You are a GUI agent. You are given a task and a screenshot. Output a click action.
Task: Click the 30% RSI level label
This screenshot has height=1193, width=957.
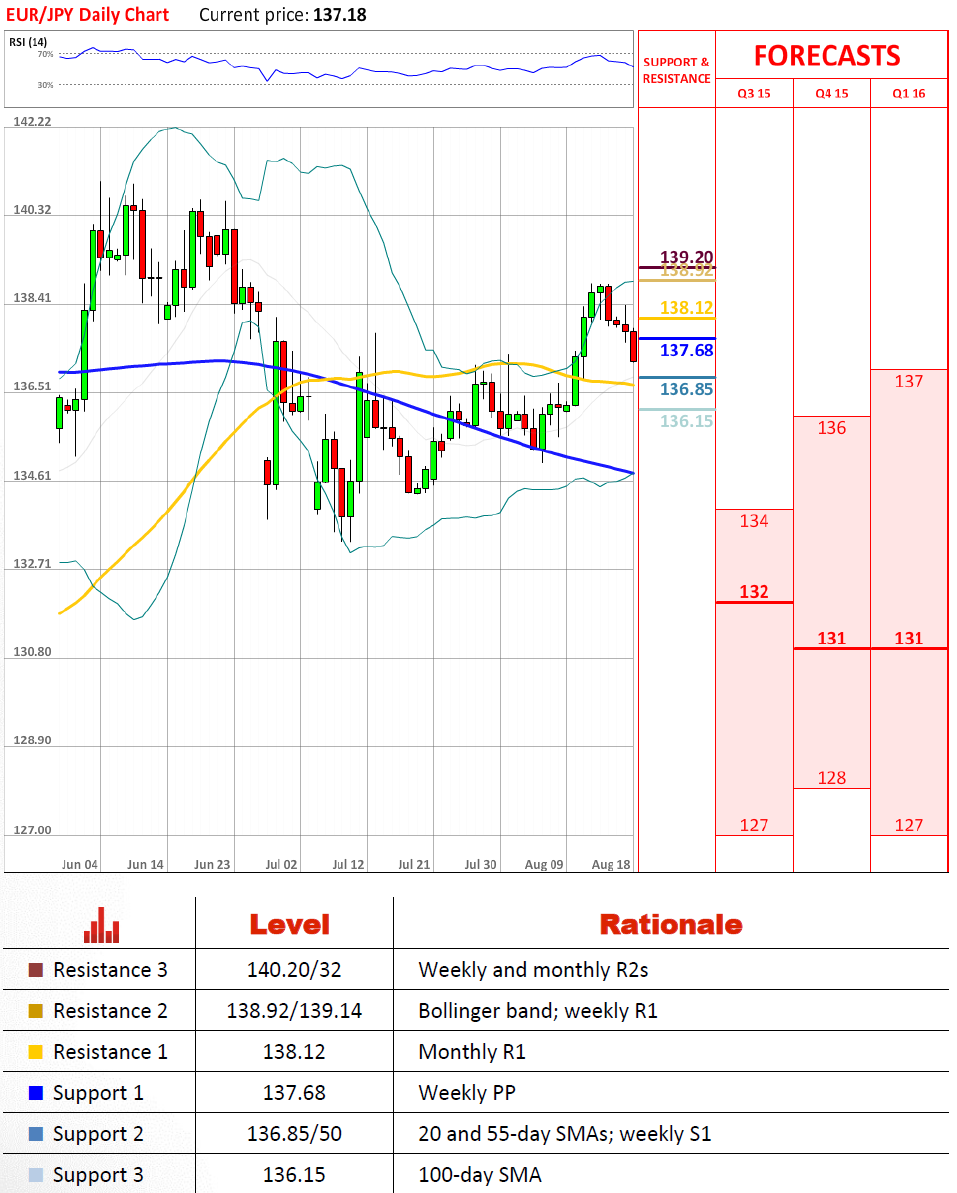click(x=46, y=85)
